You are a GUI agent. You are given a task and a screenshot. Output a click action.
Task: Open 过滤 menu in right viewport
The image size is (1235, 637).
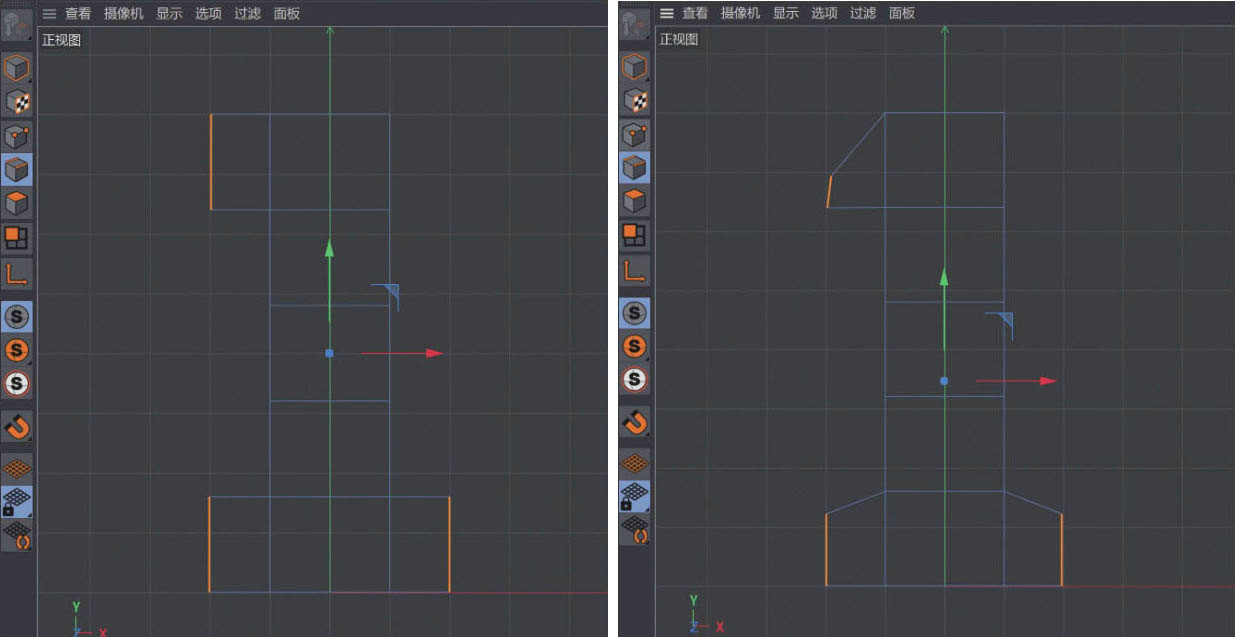[862, 13]
